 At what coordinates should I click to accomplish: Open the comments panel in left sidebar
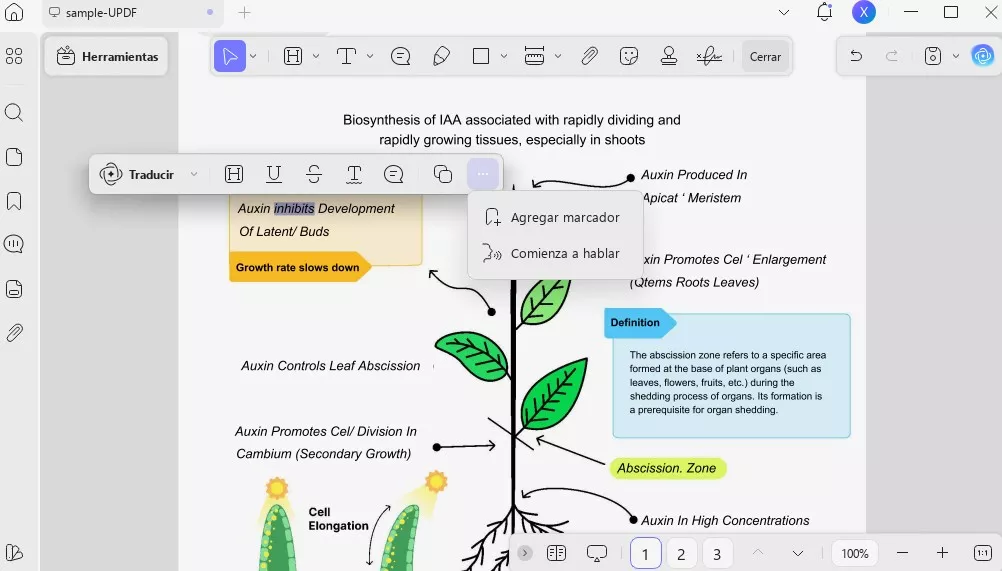point(14,244)
